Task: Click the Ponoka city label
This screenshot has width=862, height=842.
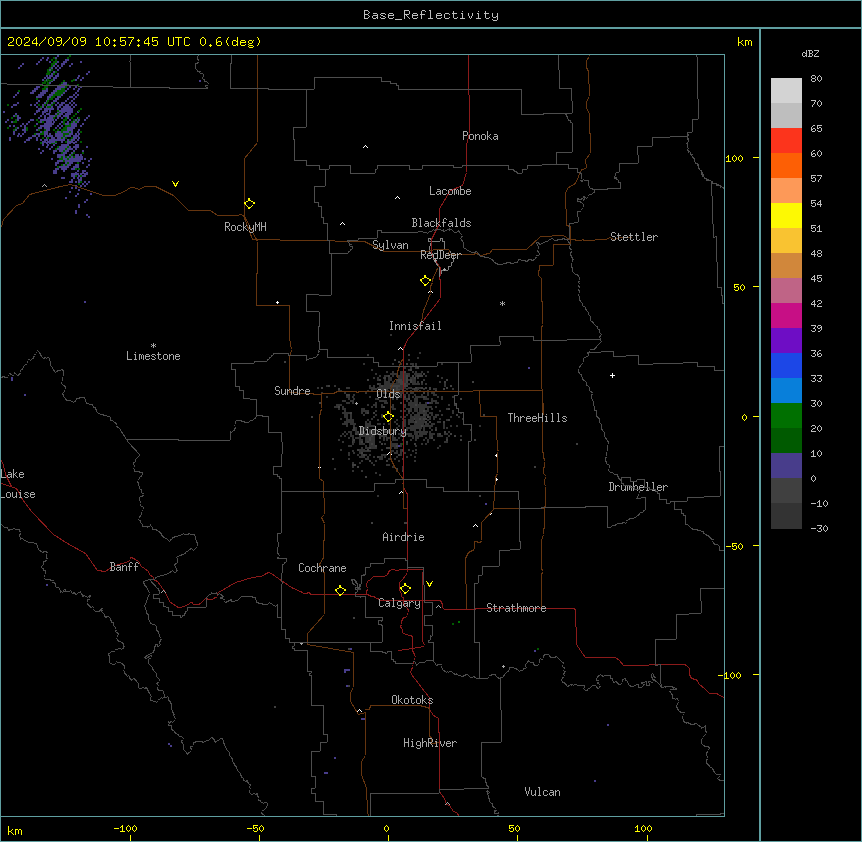Action: [480, 136]
